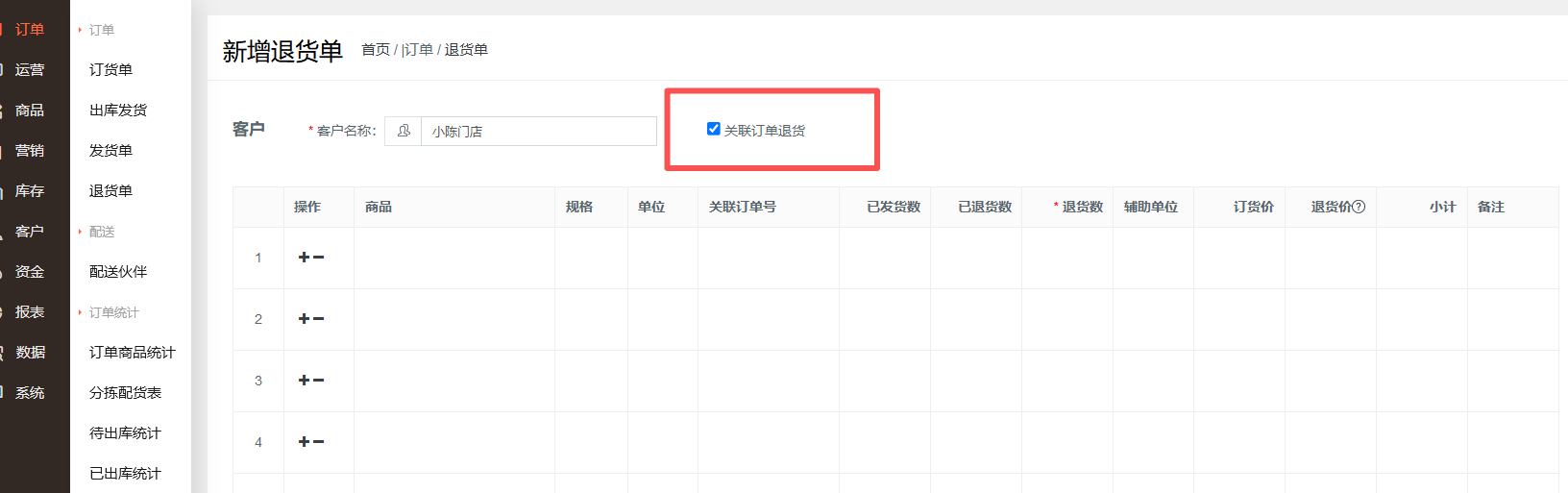Remove row 4 with minus icon
This screenshot has width=1568, height=493.
(319, 442)
